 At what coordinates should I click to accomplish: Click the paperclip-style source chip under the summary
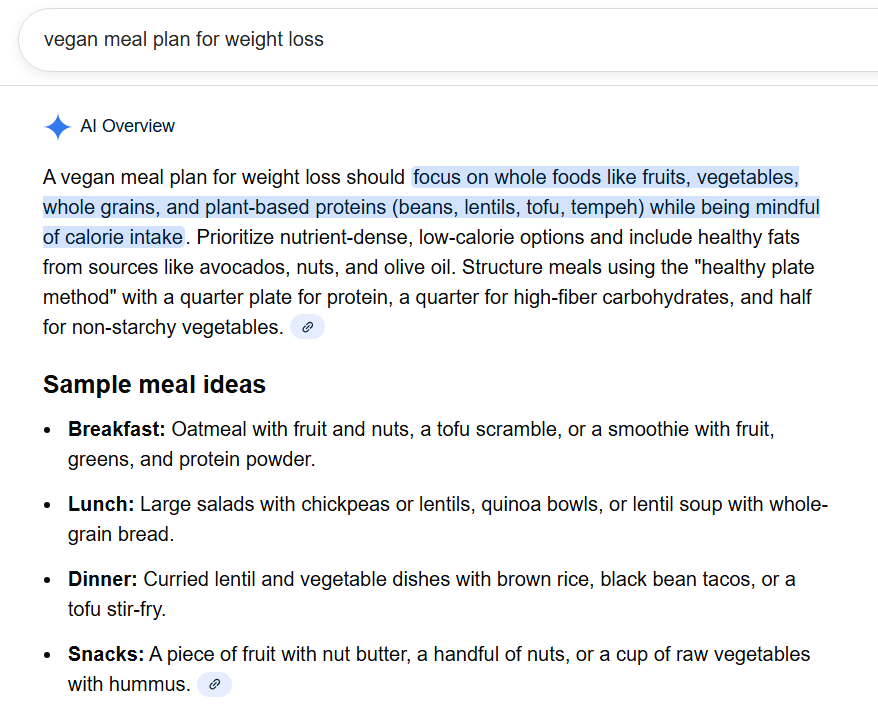click(x=307, y=327)
